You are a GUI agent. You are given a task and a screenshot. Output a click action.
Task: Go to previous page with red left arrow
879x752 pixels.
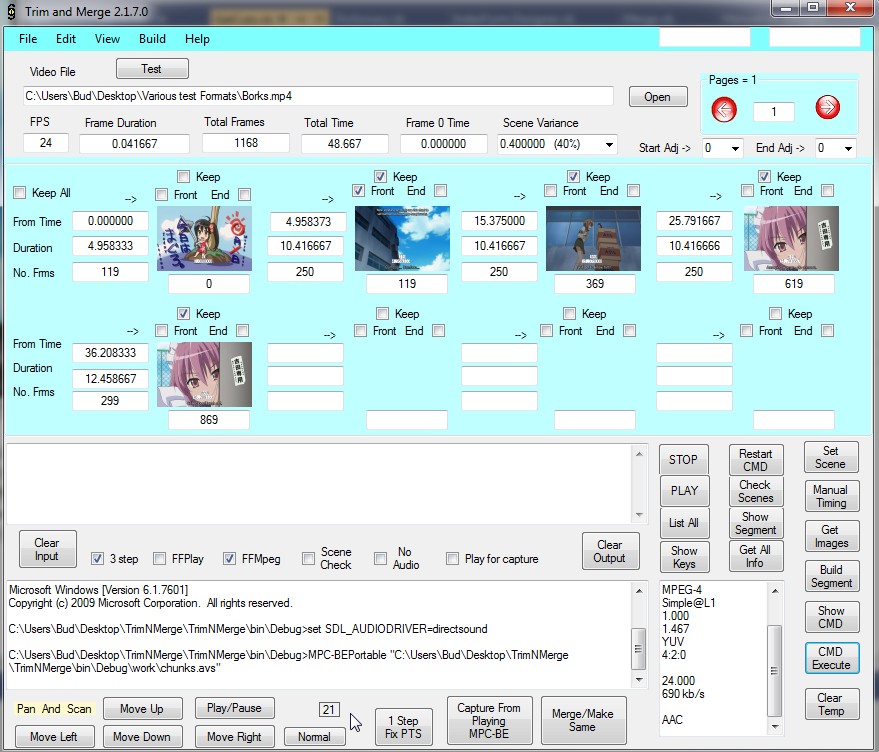click(724, 109)
